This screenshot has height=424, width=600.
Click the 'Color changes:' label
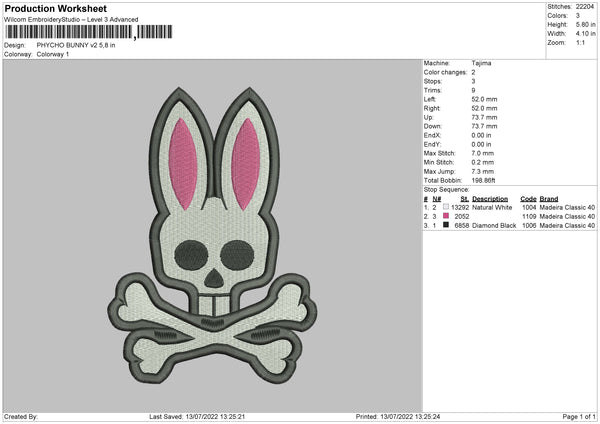445,72
